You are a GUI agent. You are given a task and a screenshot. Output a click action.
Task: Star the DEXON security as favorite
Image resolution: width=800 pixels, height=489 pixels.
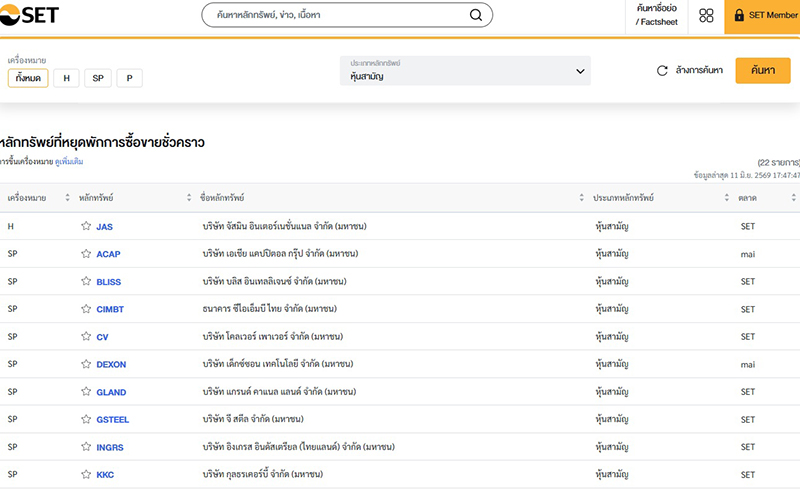coord(86,364)
